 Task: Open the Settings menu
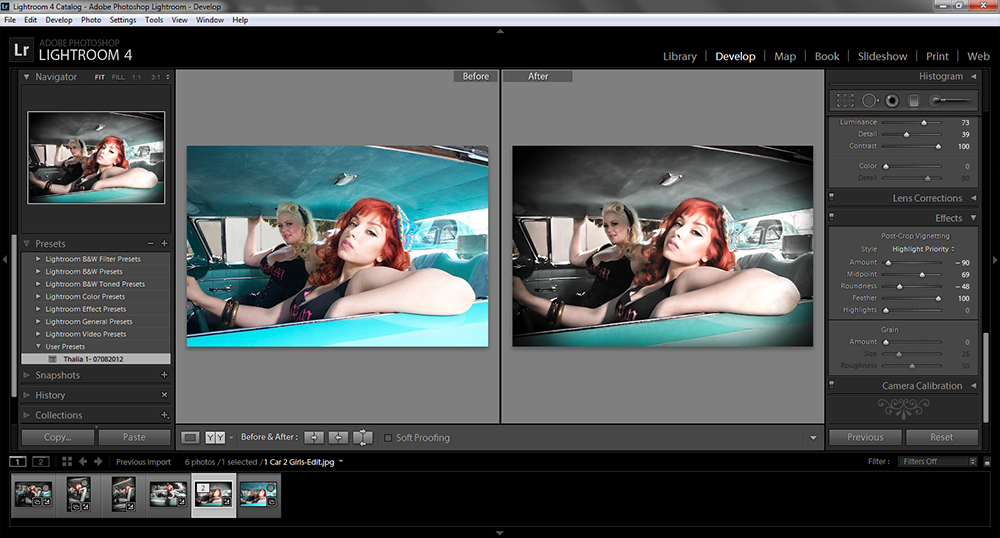(x=122, y=20)
